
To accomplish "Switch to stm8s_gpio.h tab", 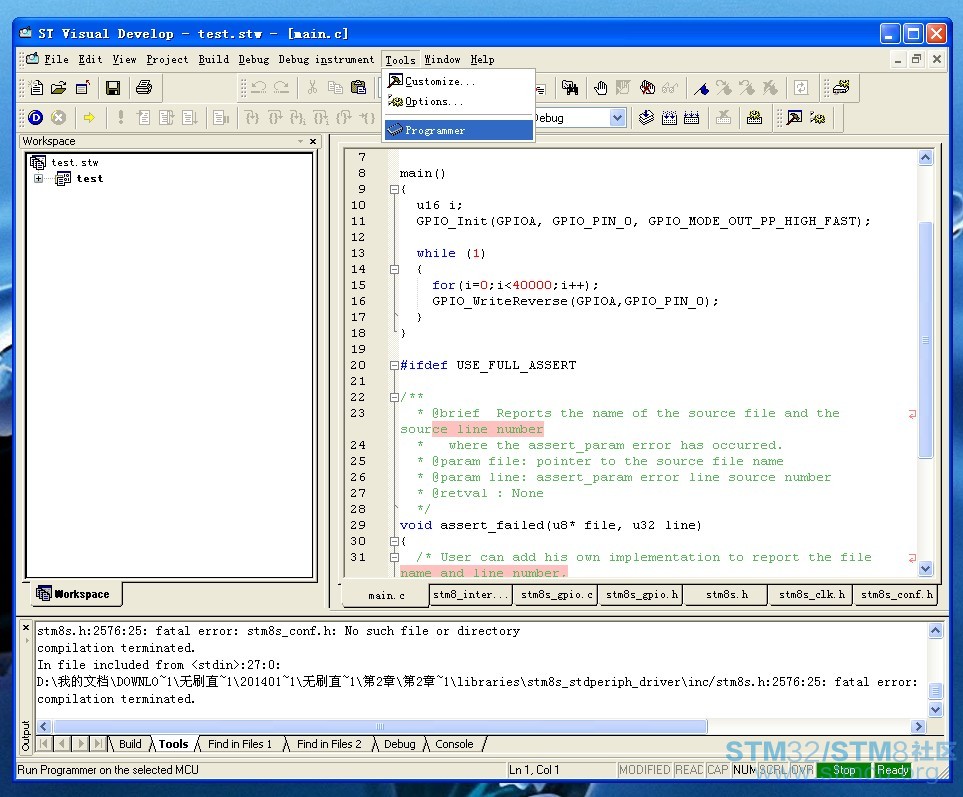I will (x=642, y=594).
